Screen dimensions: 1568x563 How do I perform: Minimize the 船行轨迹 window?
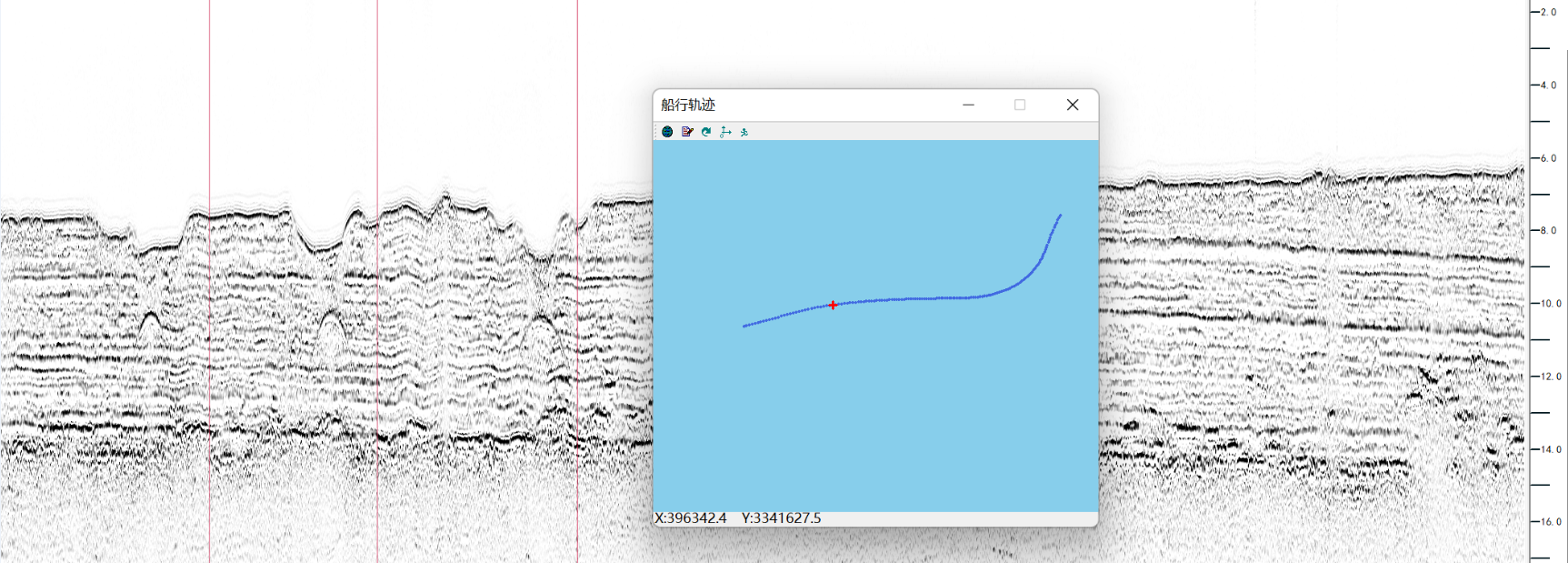pos(968,105)
